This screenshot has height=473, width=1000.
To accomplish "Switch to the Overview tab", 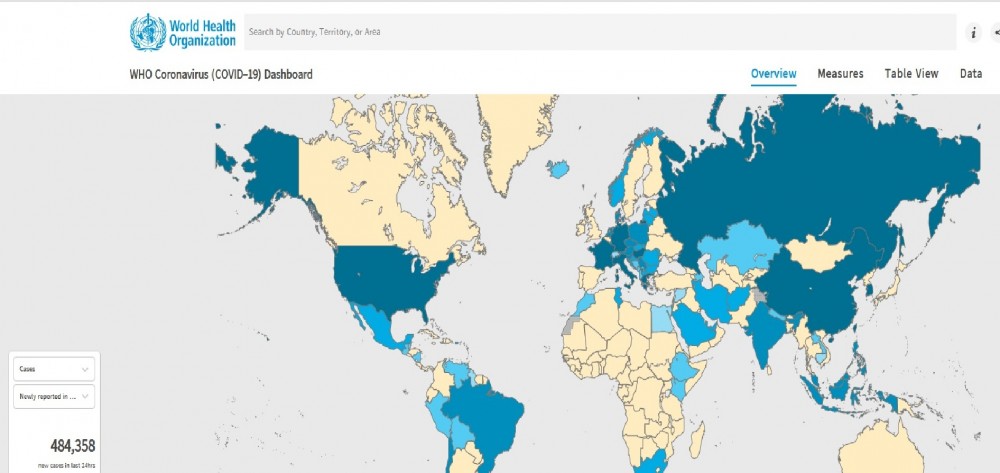I will [773, 74].
